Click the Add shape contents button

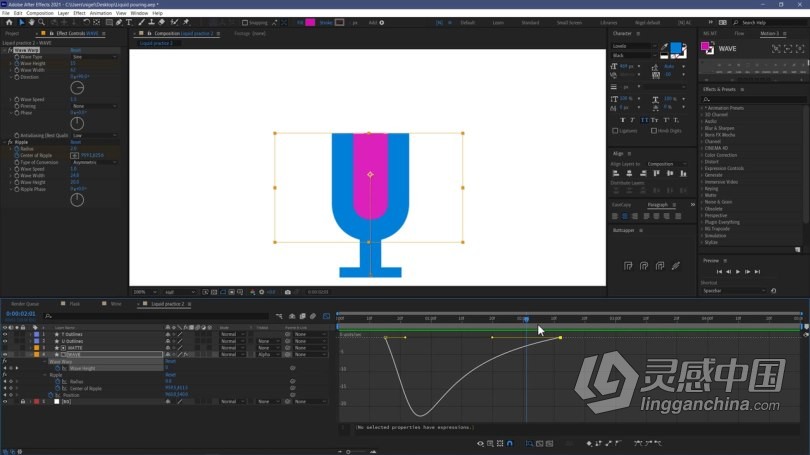pyautogui.click(x=382, y=23)
